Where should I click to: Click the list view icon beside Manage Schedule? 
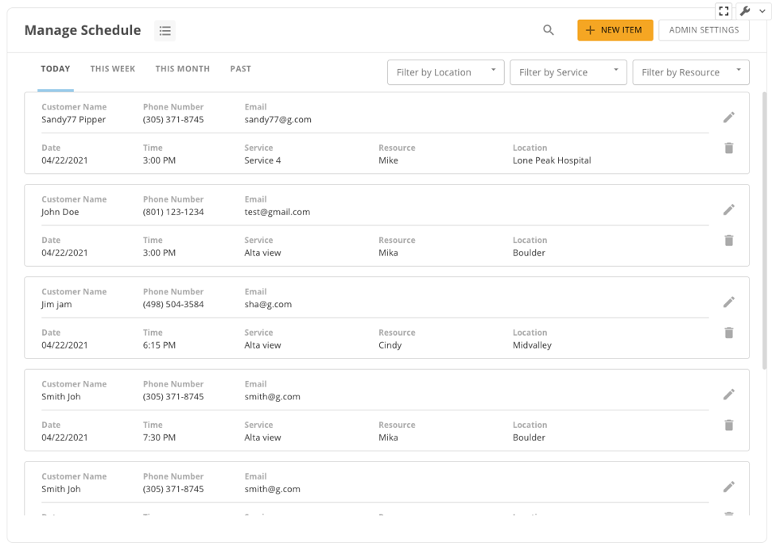[165, 31]
